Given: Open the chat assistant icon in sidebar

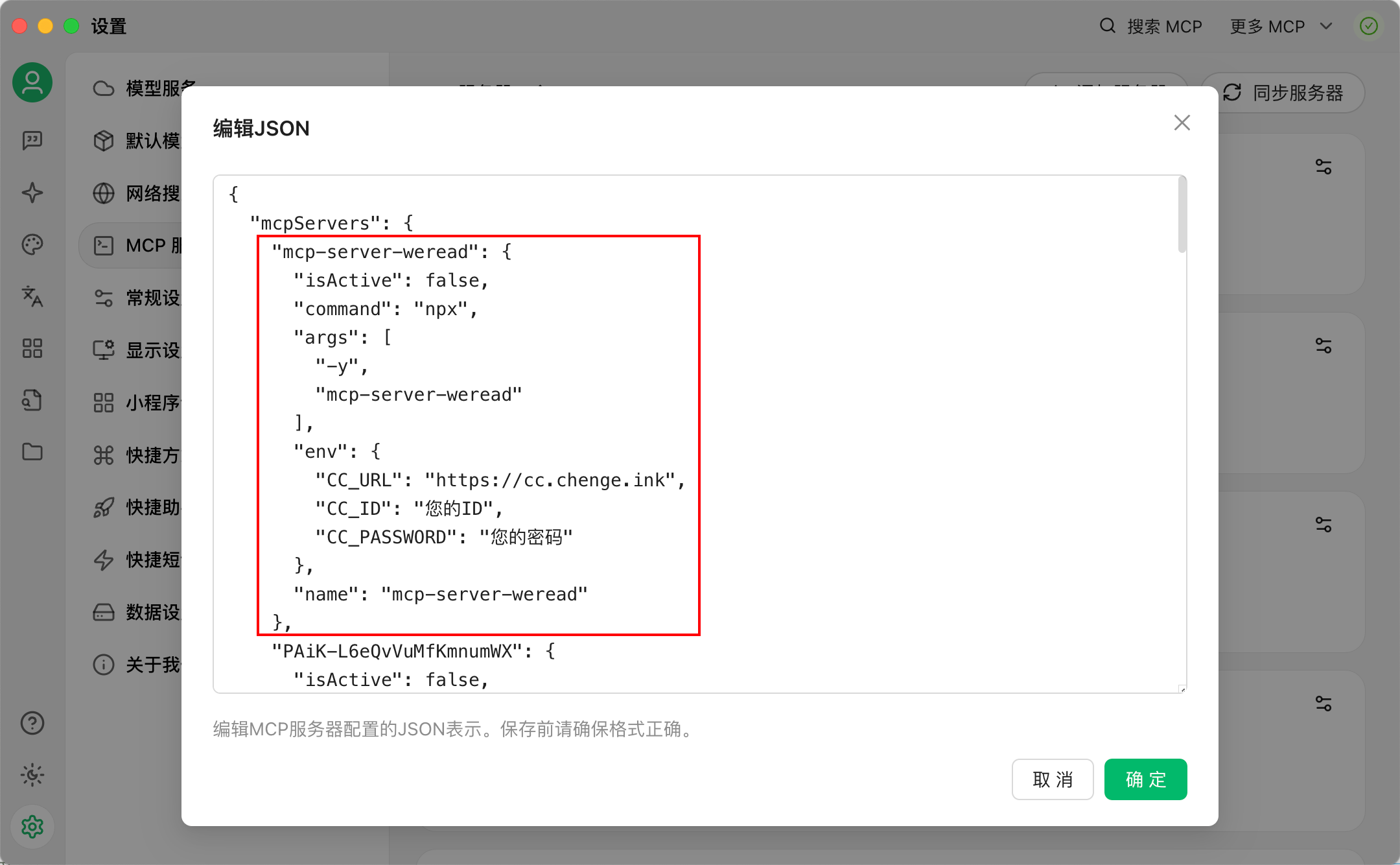Looking at the screenshot, I should 32,140.
